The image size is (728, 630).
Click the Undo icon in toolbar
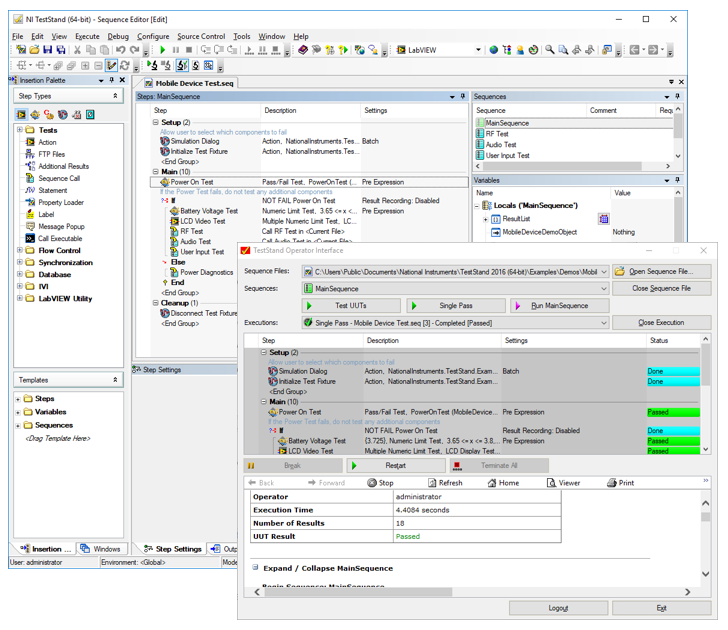pos(121,49)
